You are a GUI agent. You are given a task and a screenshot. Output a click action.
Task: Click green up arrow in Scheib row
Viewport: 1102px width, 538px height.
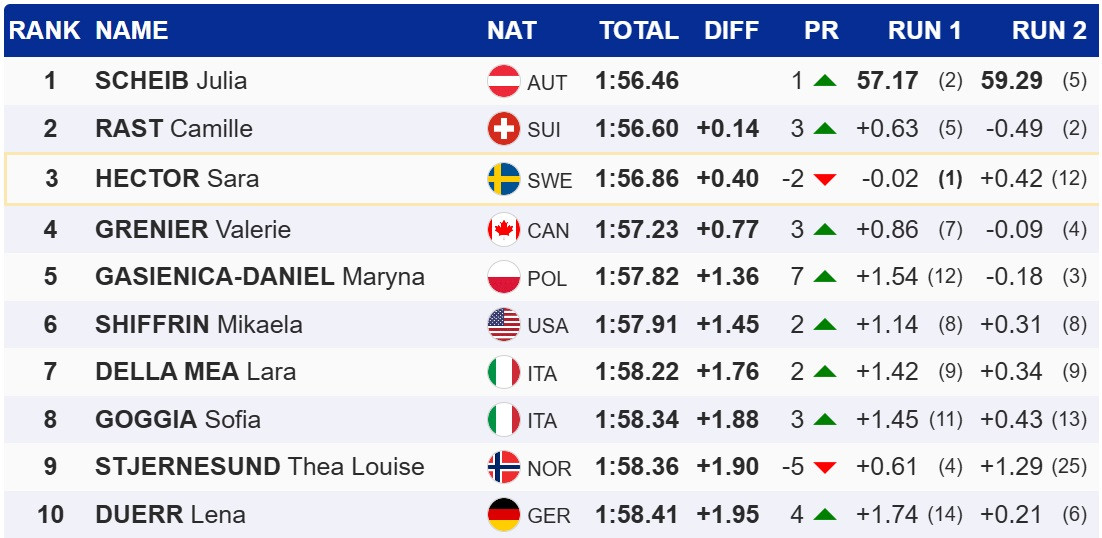(824, 81)
